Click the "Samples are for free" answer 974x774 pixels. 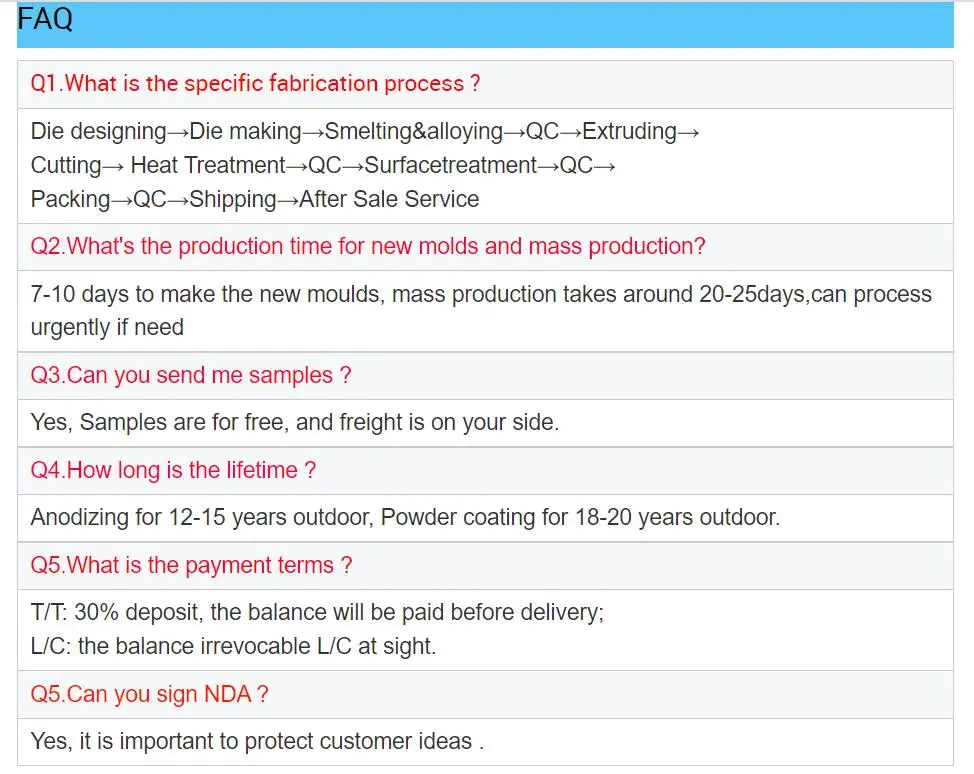[294, 422]
